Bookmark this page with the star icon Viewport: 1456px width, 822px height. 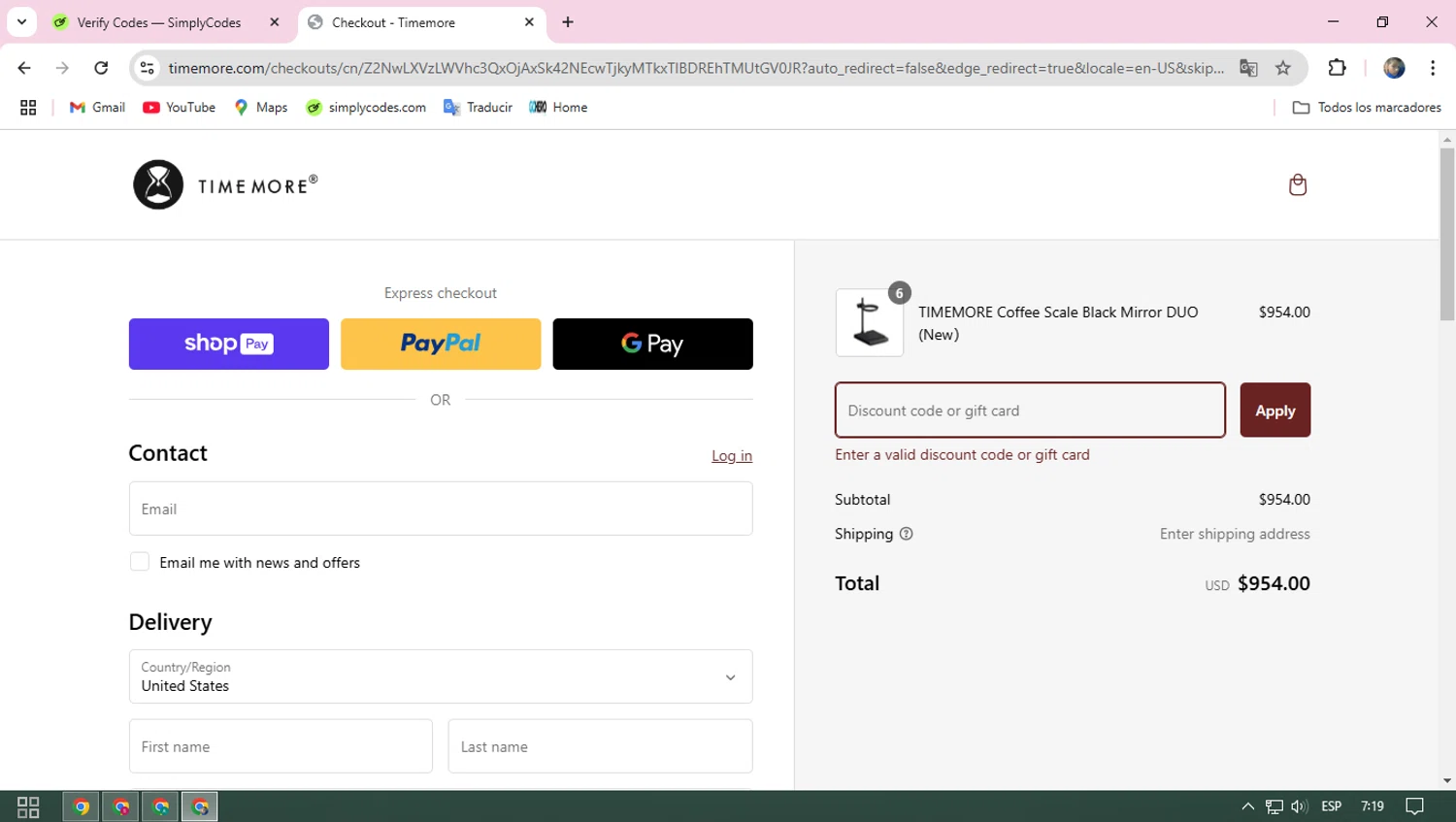click(x=1283, y=68)
